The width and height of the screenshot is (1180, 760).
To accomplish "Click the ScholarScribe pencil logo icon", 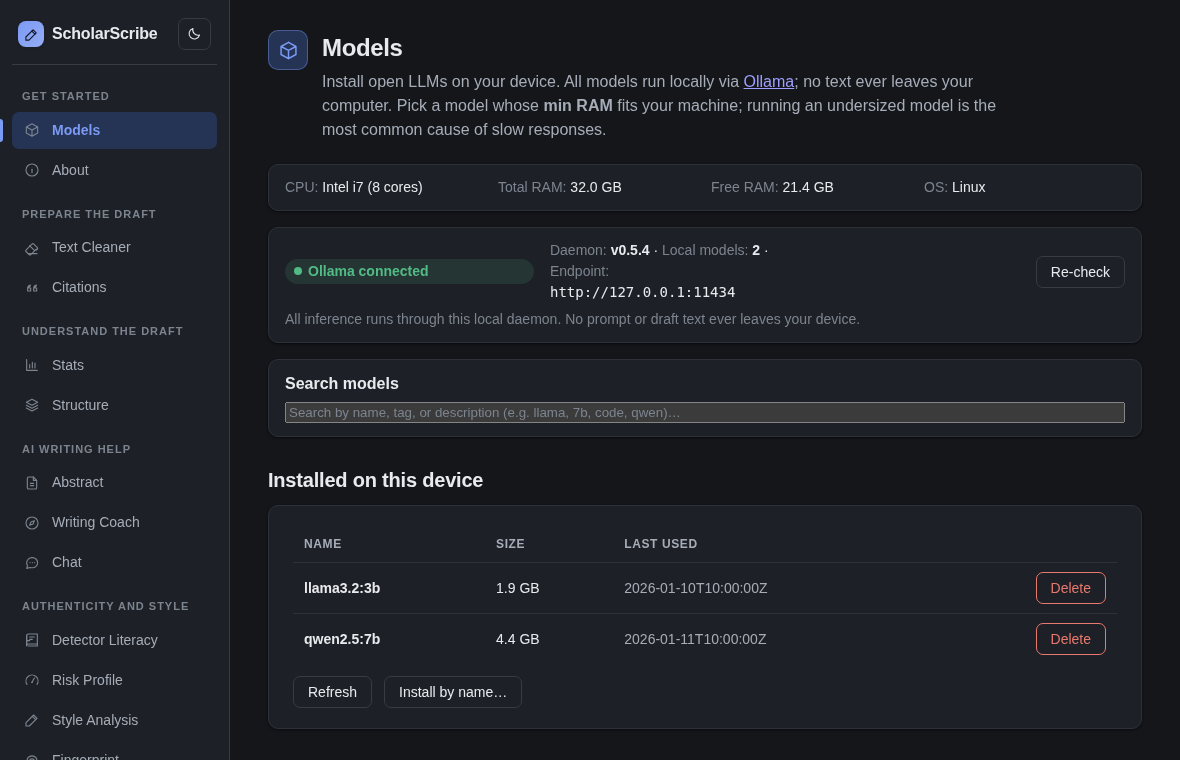I will click(31, 34).
